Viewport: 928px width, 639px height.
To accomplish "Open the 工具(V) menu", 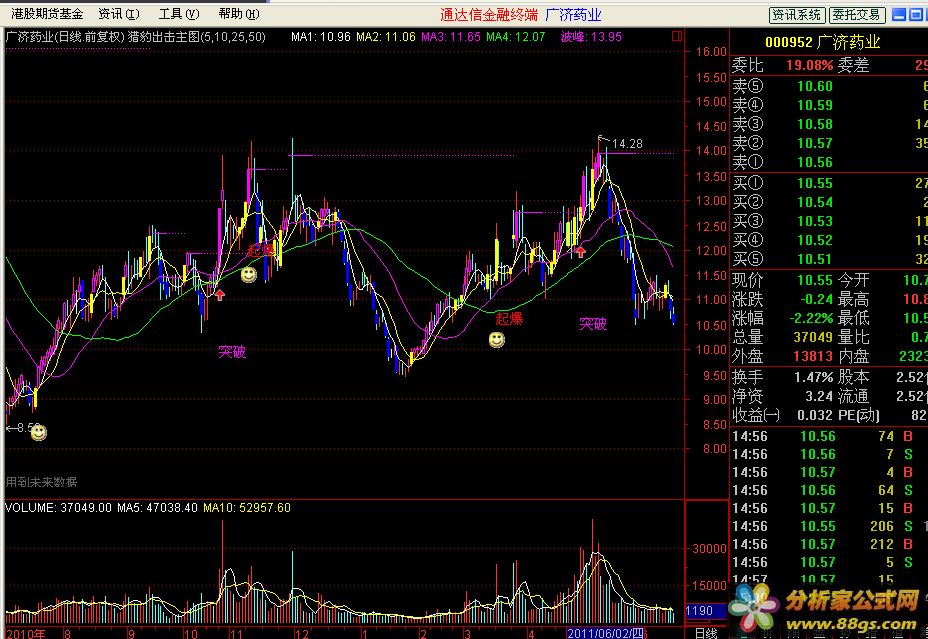I will tap(179, 14).
